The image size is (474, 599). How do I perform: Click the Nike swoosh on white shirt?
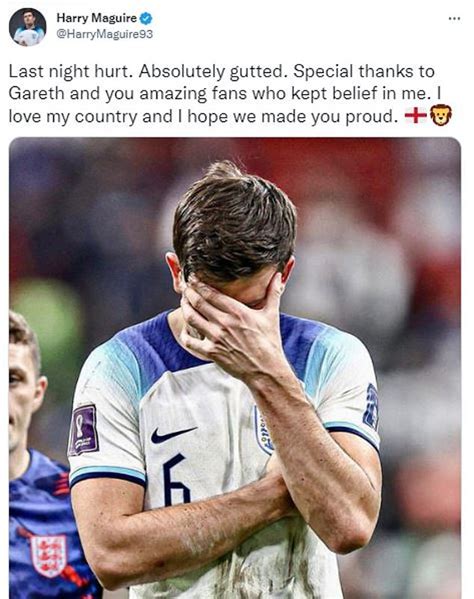(174, 434)
